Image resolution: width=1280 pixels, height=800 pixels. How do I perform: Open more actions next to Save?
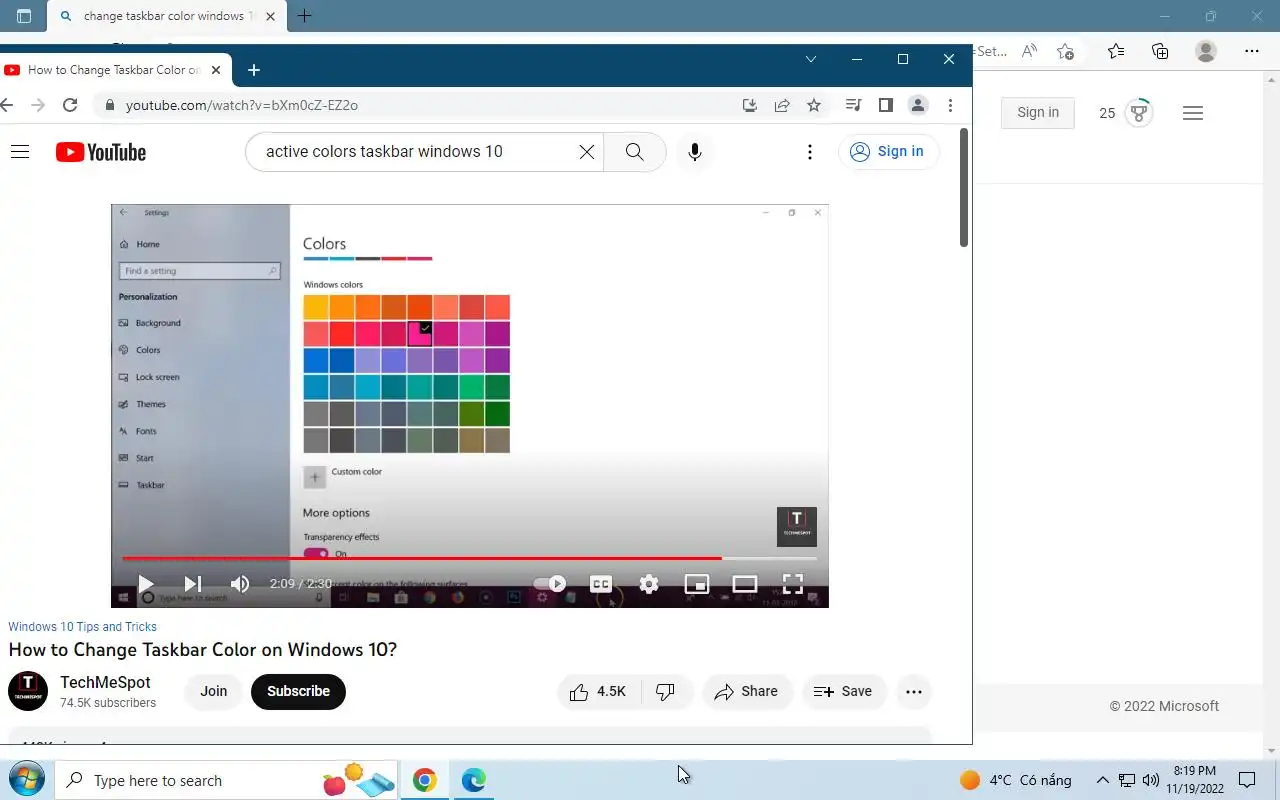[x=913, y=692]
